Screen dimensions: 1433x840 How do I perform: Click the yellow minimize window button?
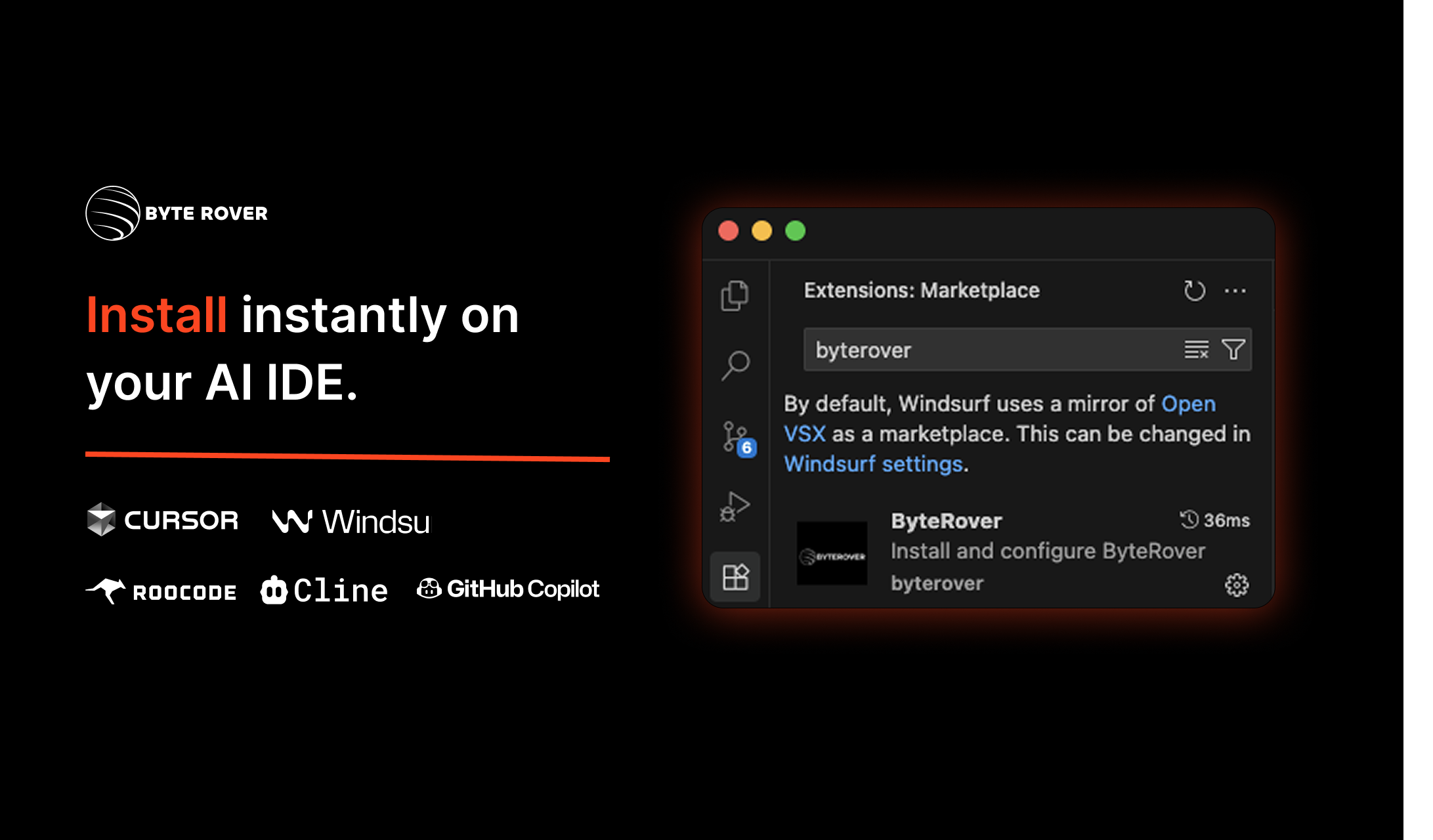[761, 231]
